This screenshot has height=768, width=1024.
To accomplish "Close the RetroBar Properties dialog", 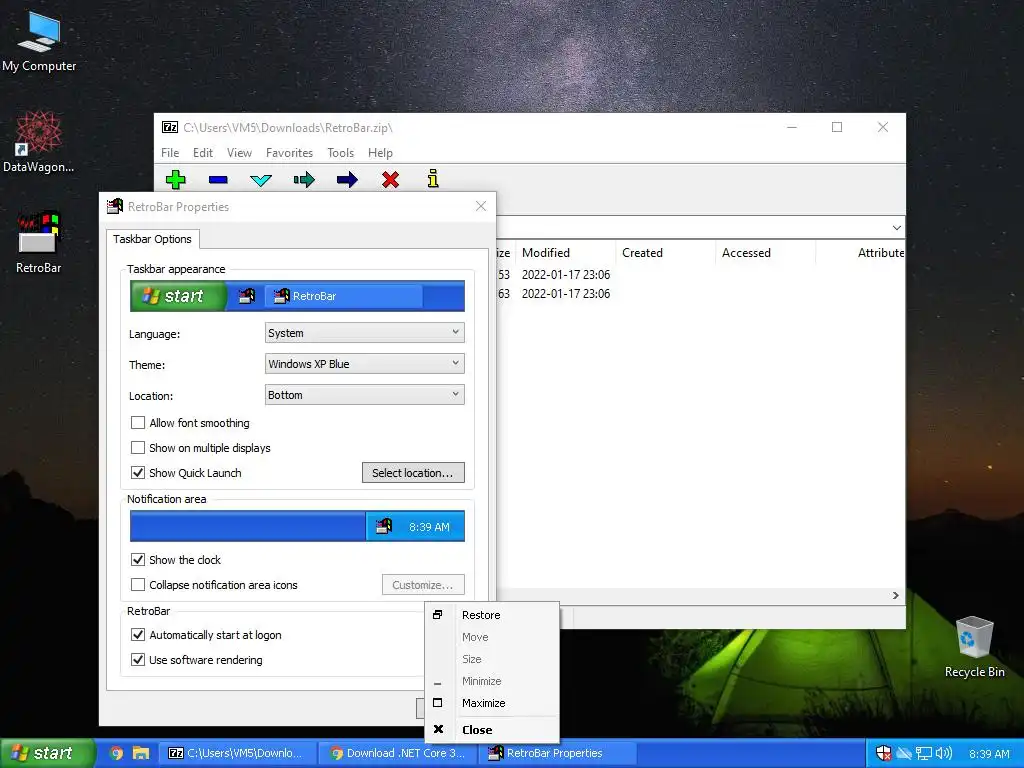I will (x=481, y=206).
